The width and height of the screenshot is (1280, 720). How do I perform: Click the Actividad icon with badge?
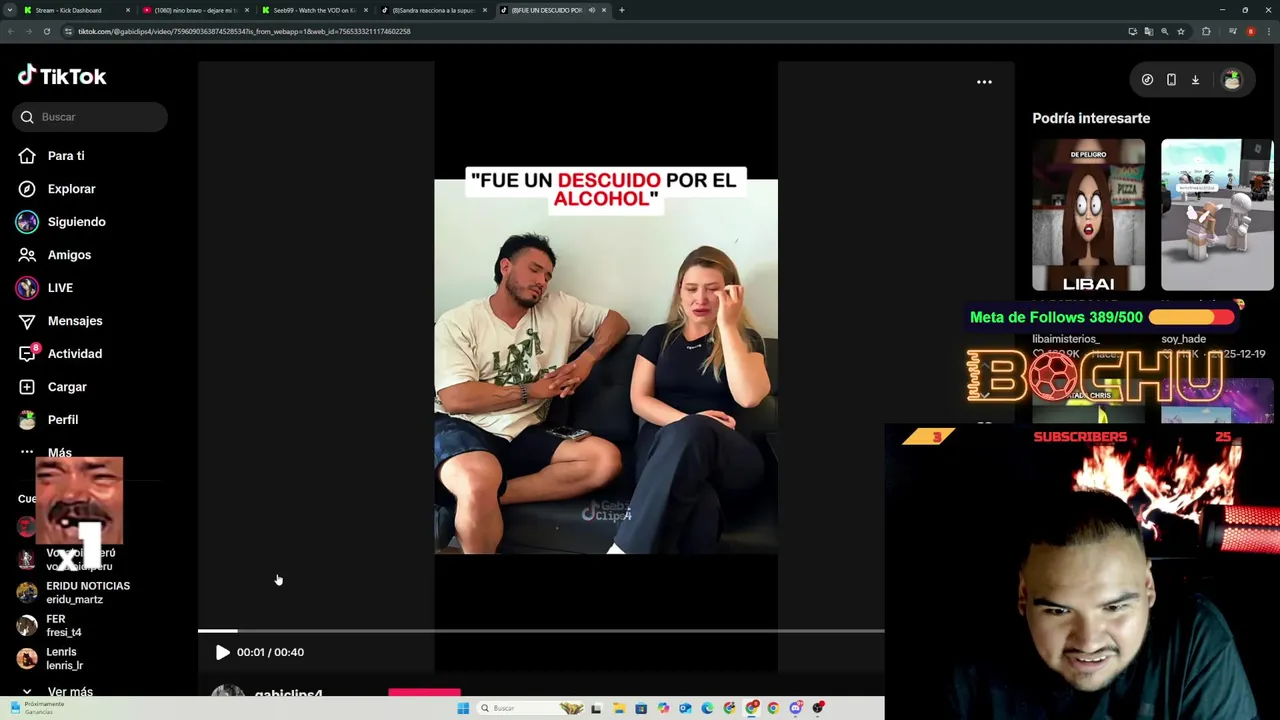(27, 353)
